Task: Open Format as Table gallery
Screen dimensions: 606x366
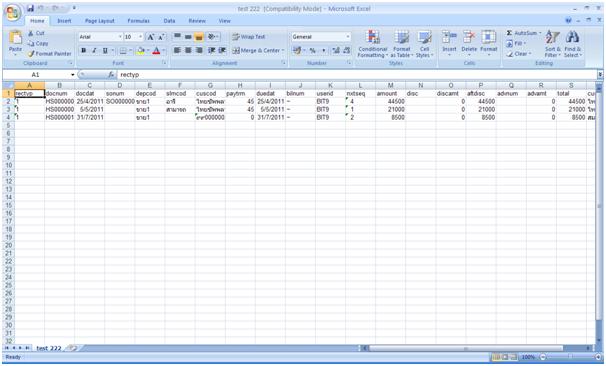Action: (x=402, y=44)
